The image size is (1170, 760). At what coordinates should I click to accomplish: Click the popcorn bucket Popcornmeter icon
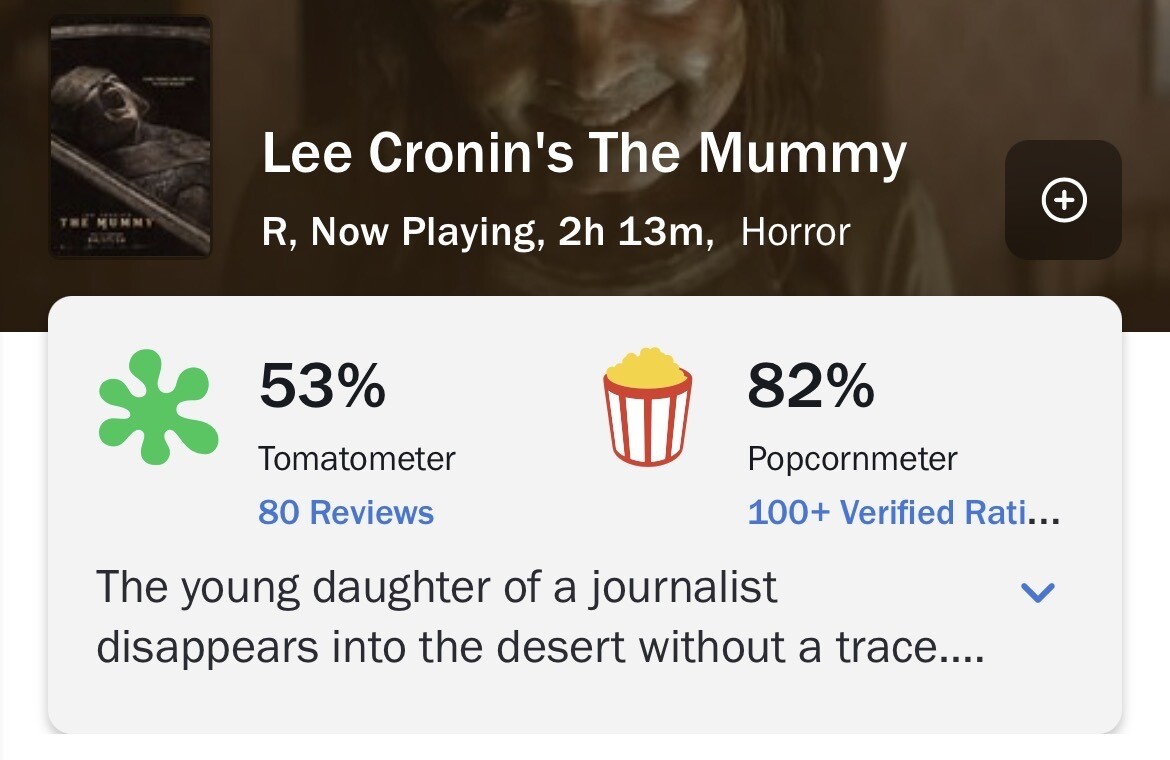point(648,406)
